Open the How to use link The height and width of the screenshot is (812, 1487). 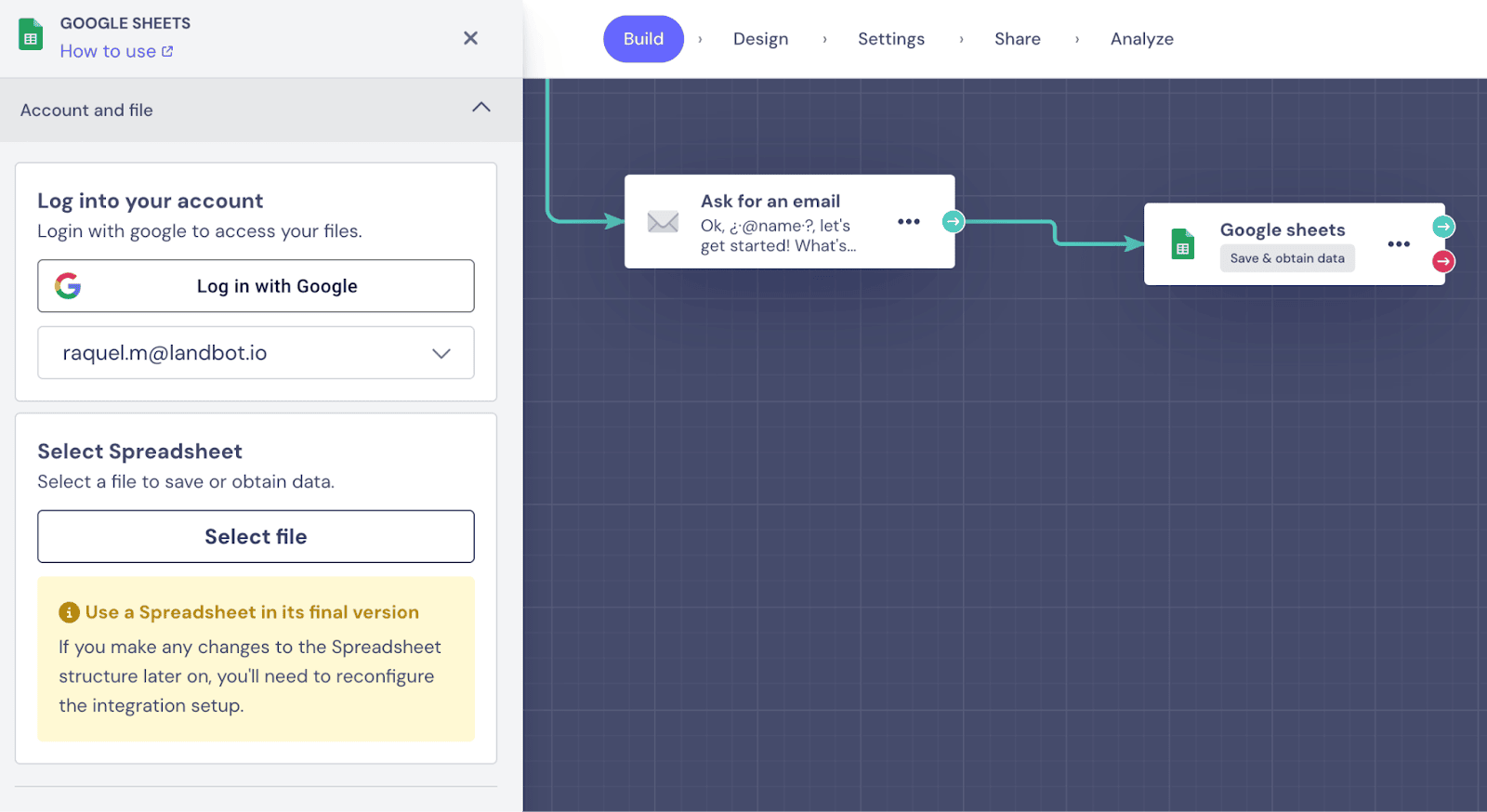(116, 51)
